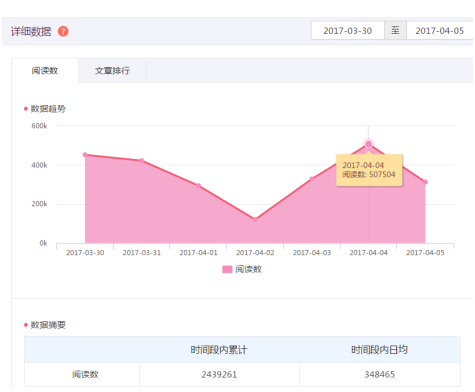Open the start date field 2017-03-30
The width and height of the screenshot is (475, 392).
348,31
